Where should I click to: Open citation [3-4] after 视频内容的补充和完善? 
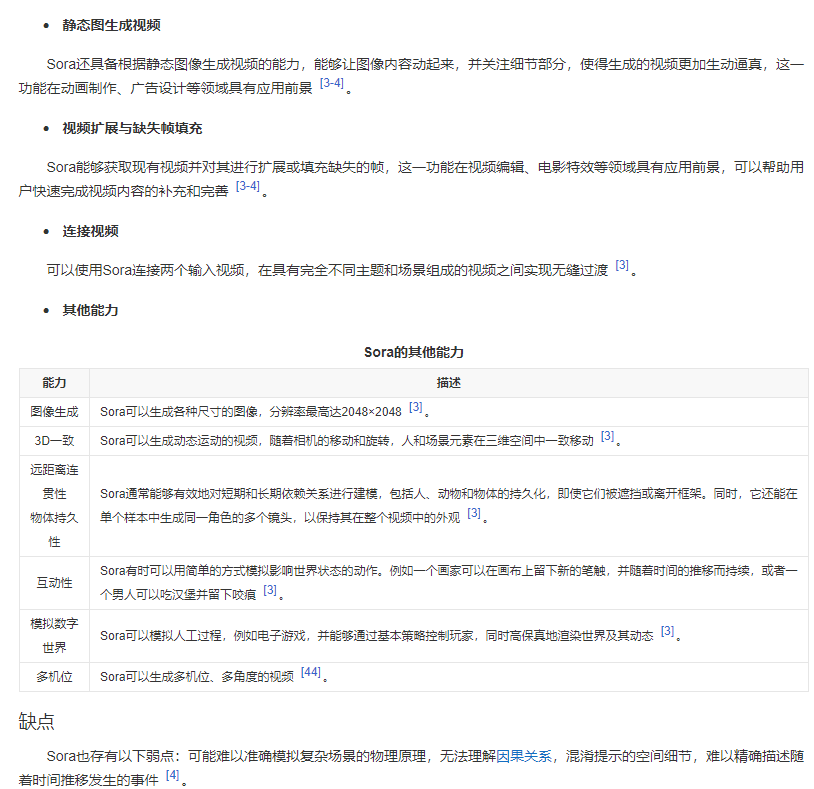[248, 186]
